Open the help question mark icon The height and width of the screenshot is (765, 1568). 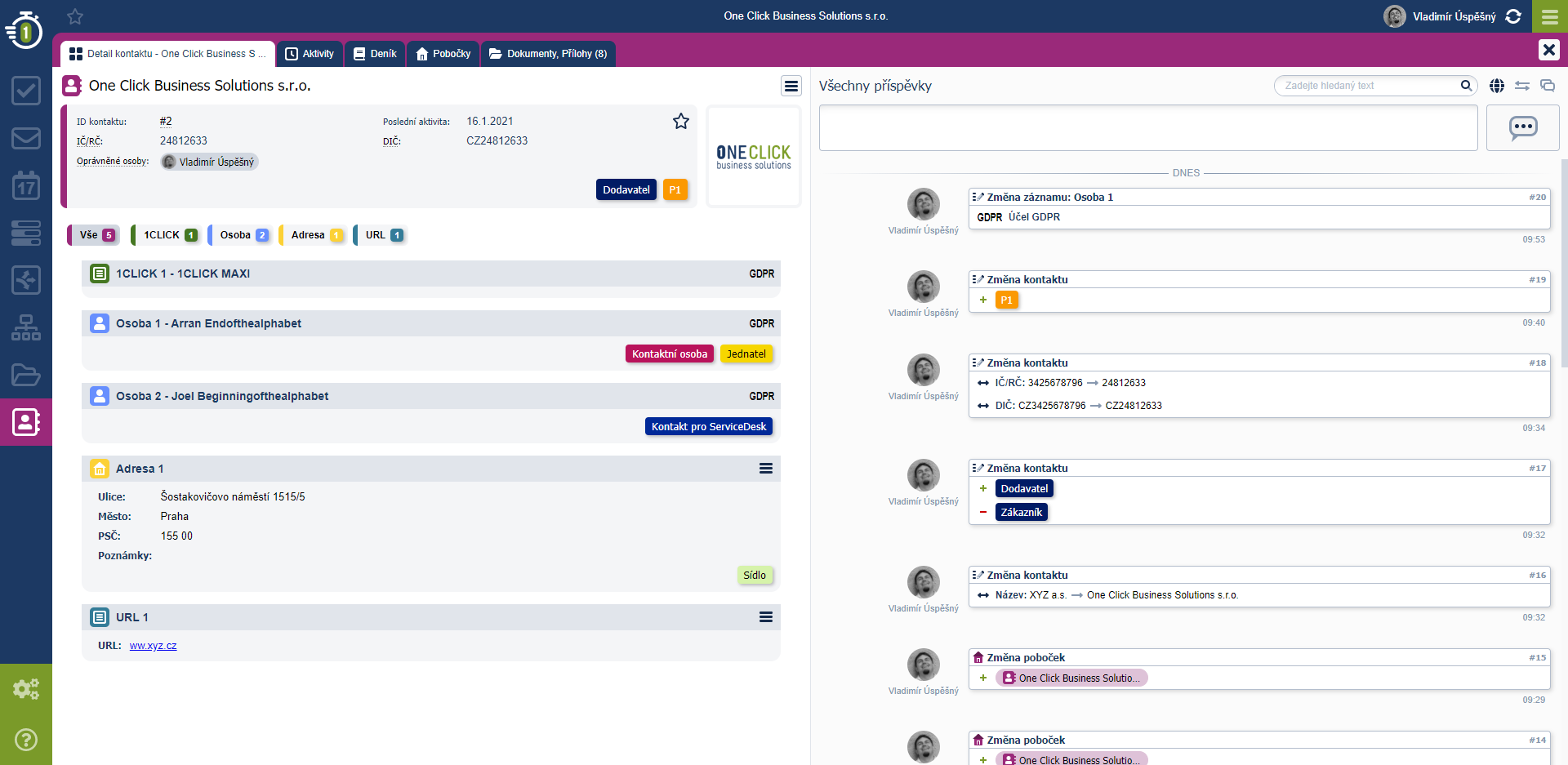pos(26,740)
